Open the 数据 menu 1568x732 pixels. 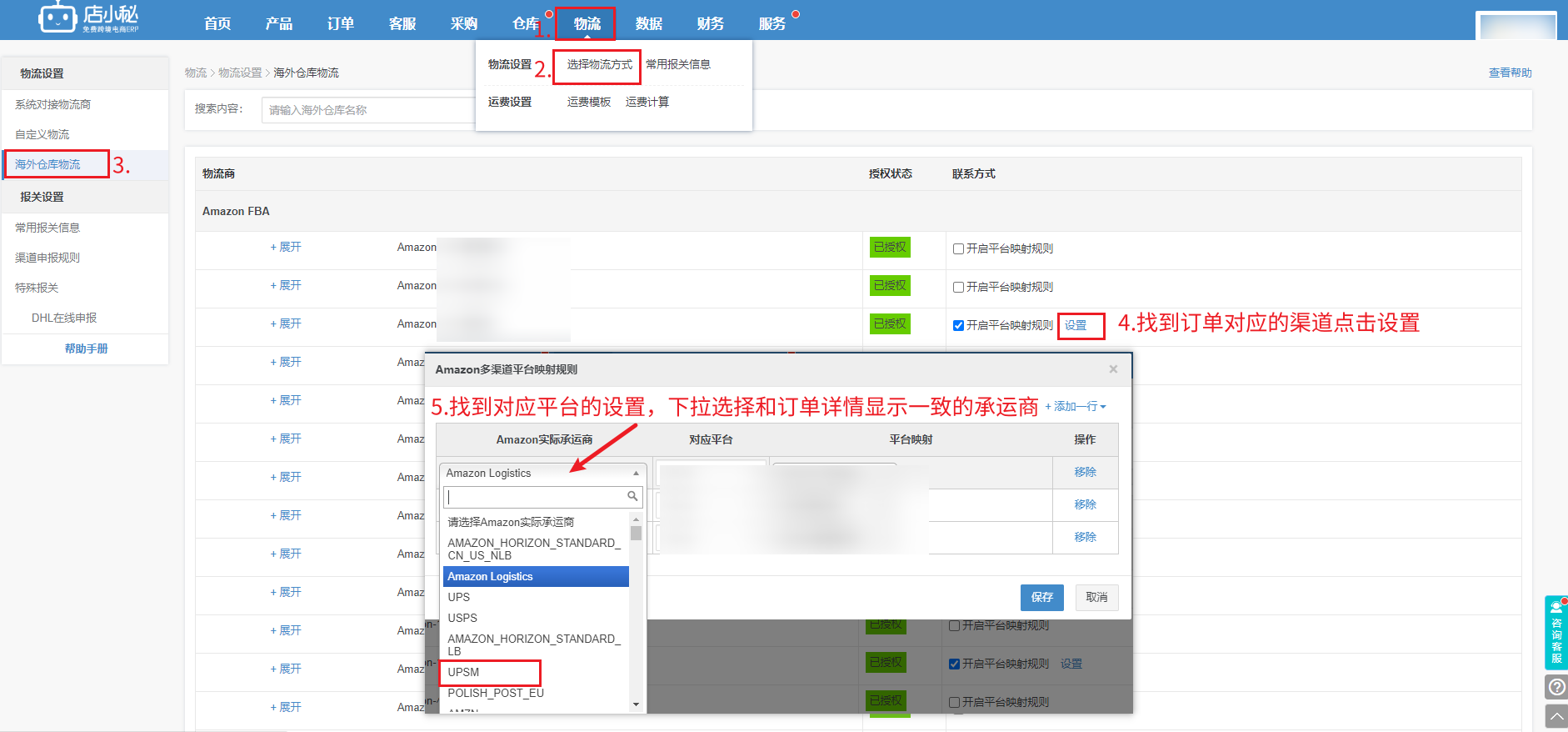[649, 23]
